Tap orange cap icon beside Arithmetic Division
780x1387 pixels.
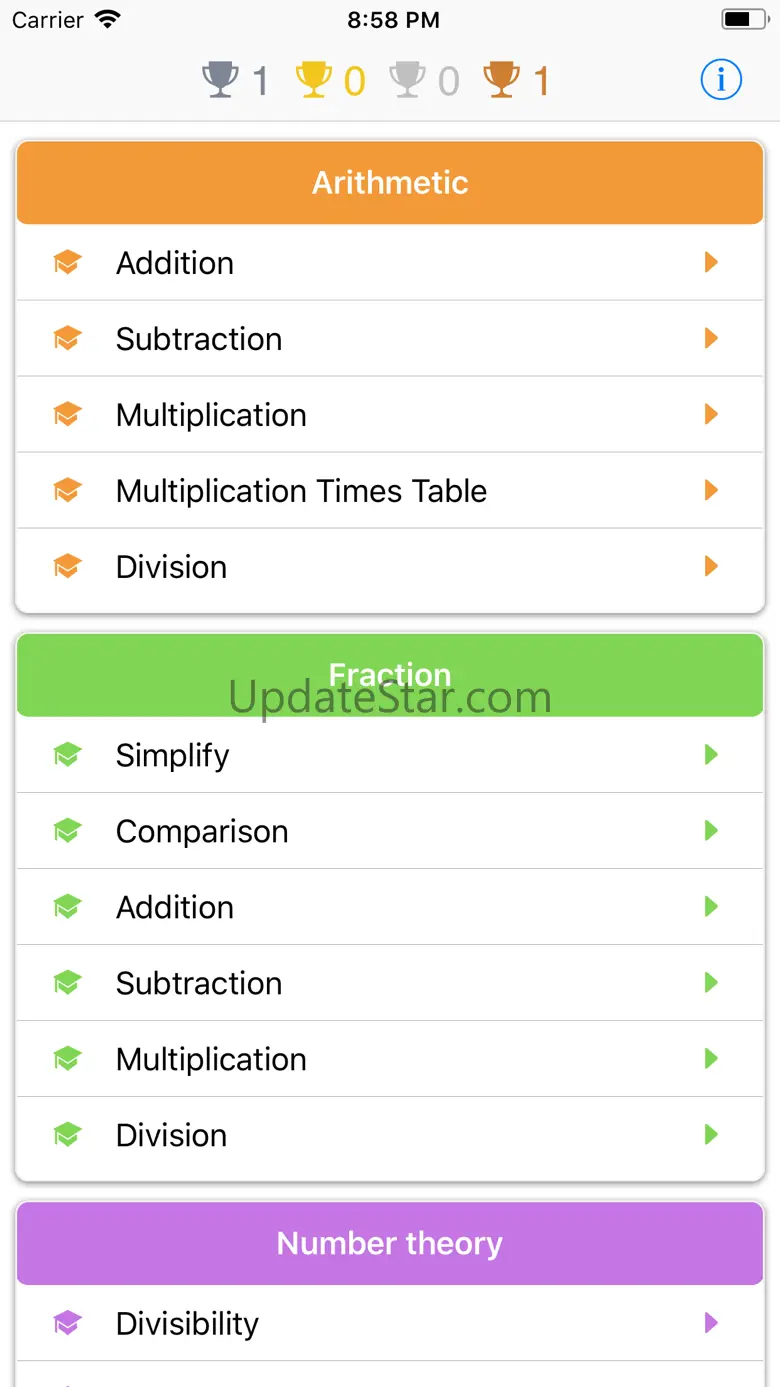67,566
